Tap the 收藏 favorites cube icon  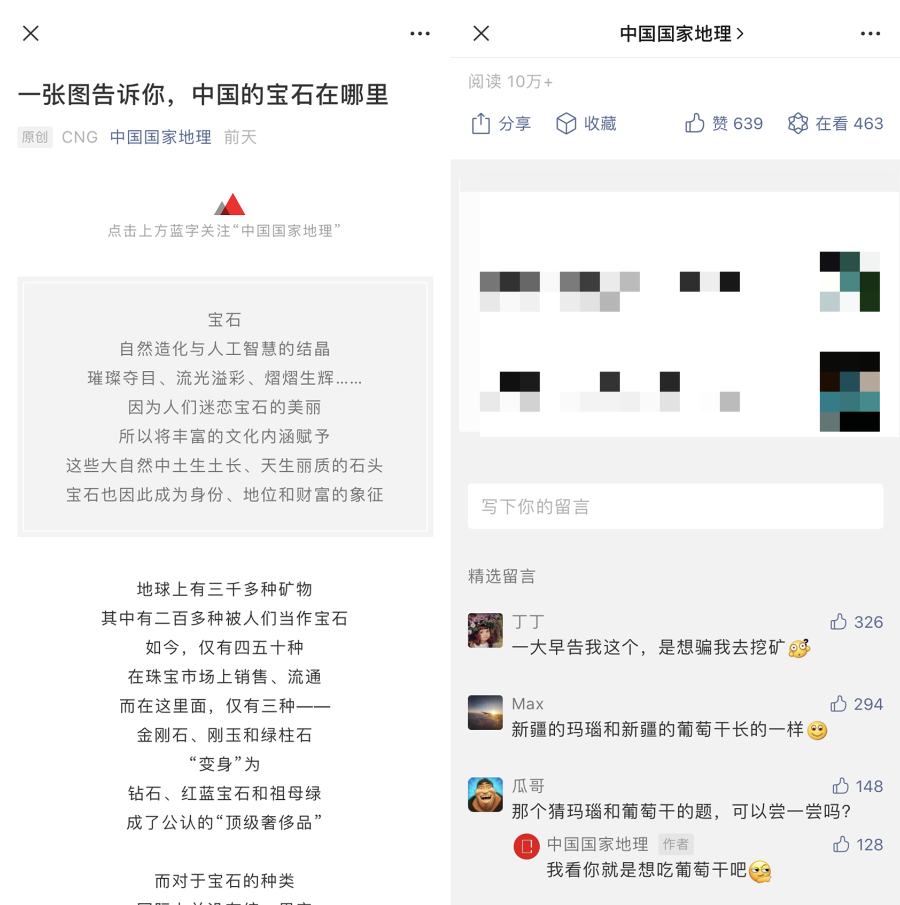566,123
